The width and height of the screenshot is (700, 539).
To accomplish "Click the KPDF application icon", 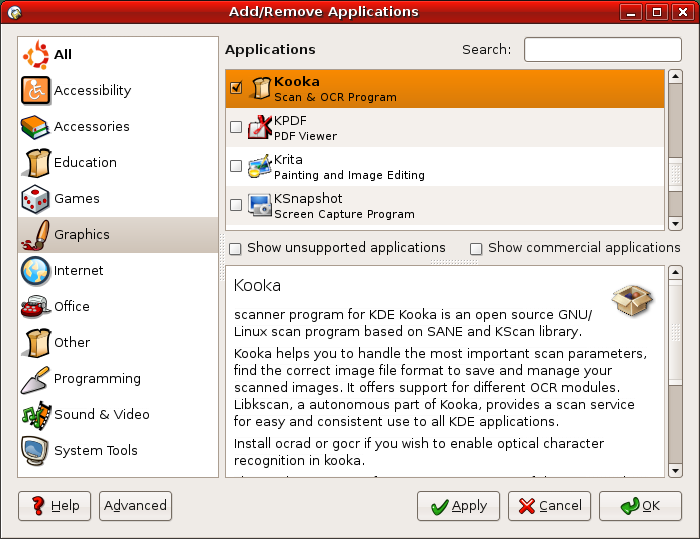I will (x=260, y=127).
